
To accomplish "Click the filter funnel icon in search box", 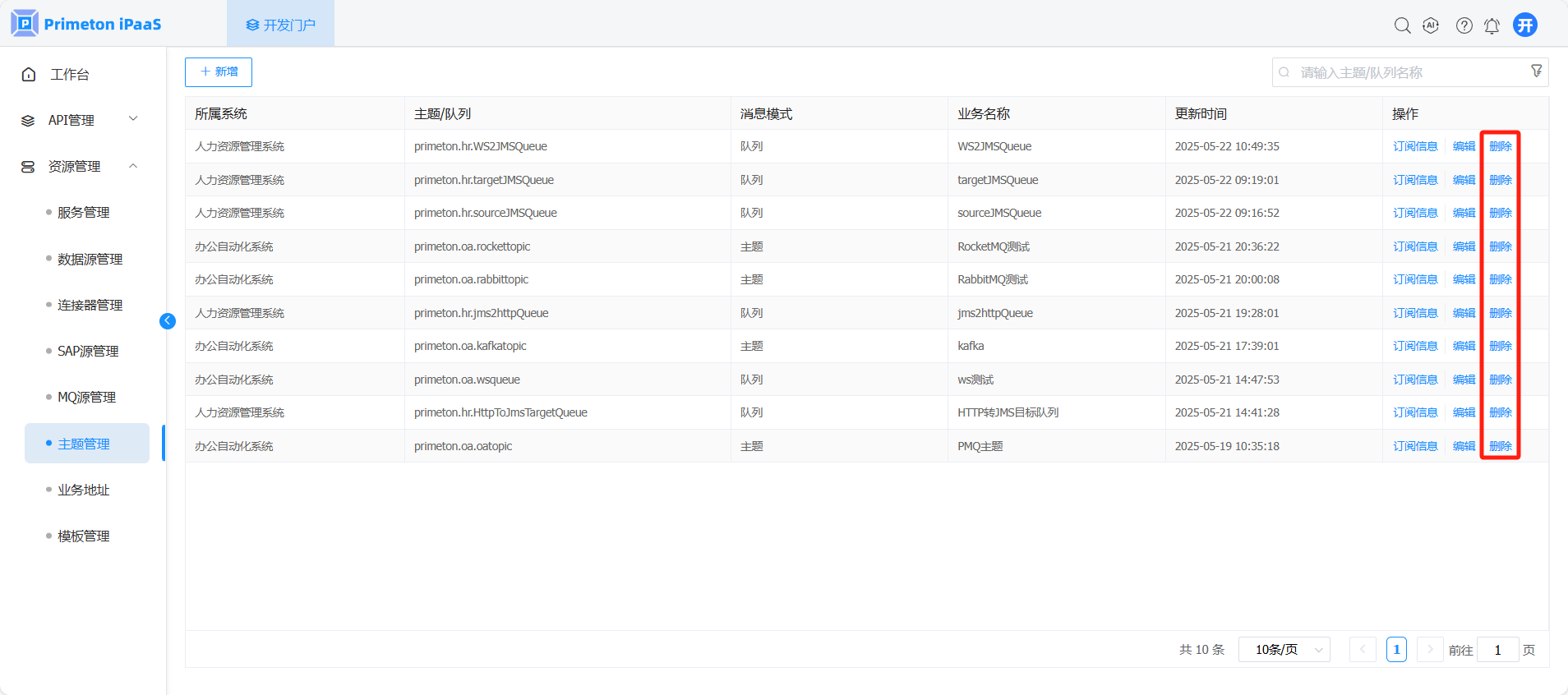I will coord(1536,71).
